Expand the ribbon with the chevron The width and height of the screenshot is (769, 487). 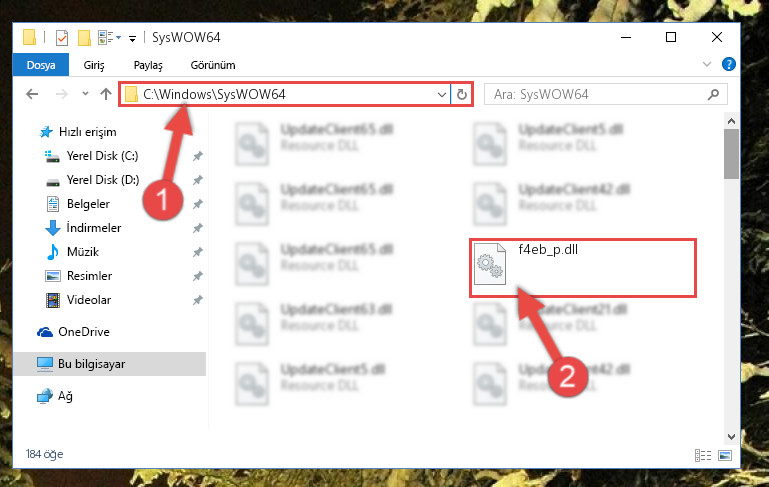(707, 64)
